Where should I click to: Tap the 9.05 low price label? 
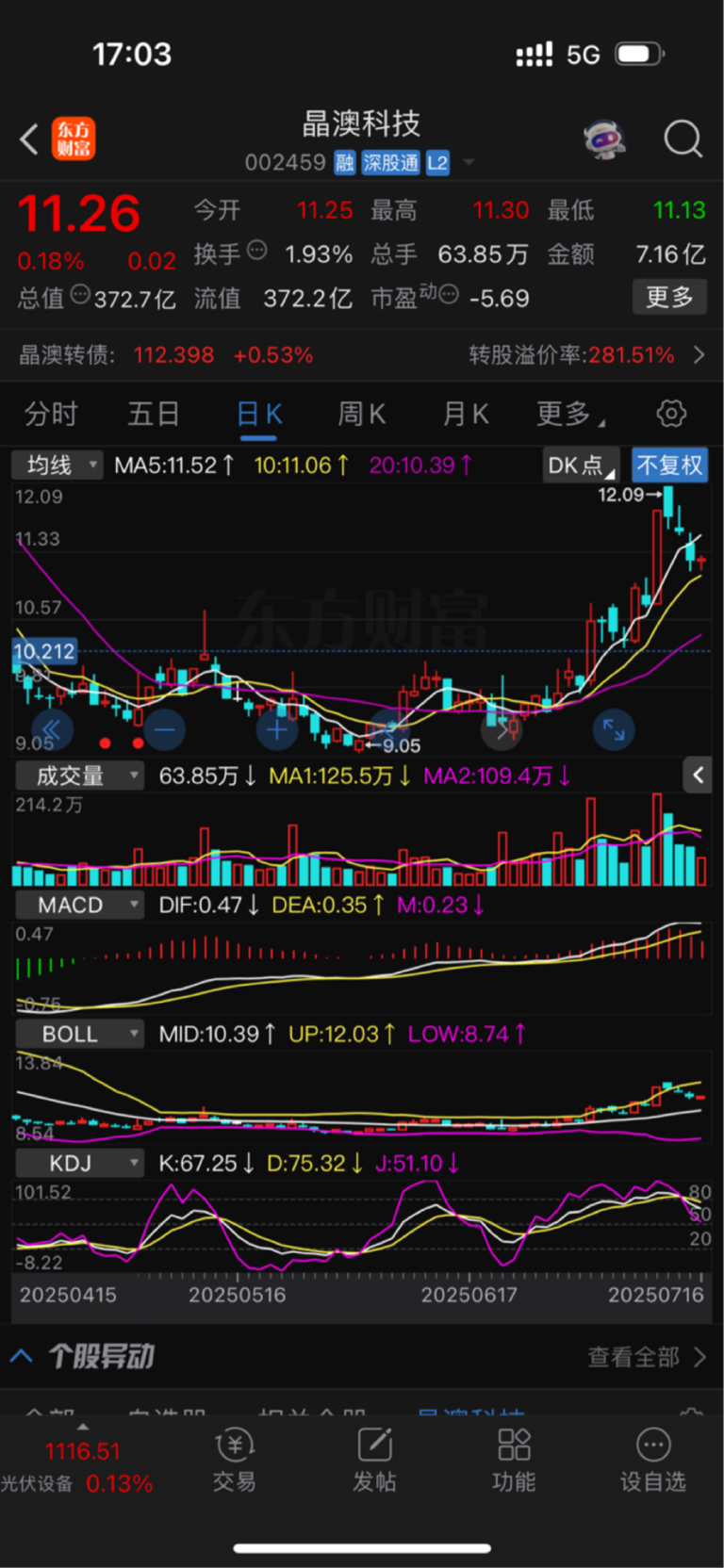[x=402, y=746]
